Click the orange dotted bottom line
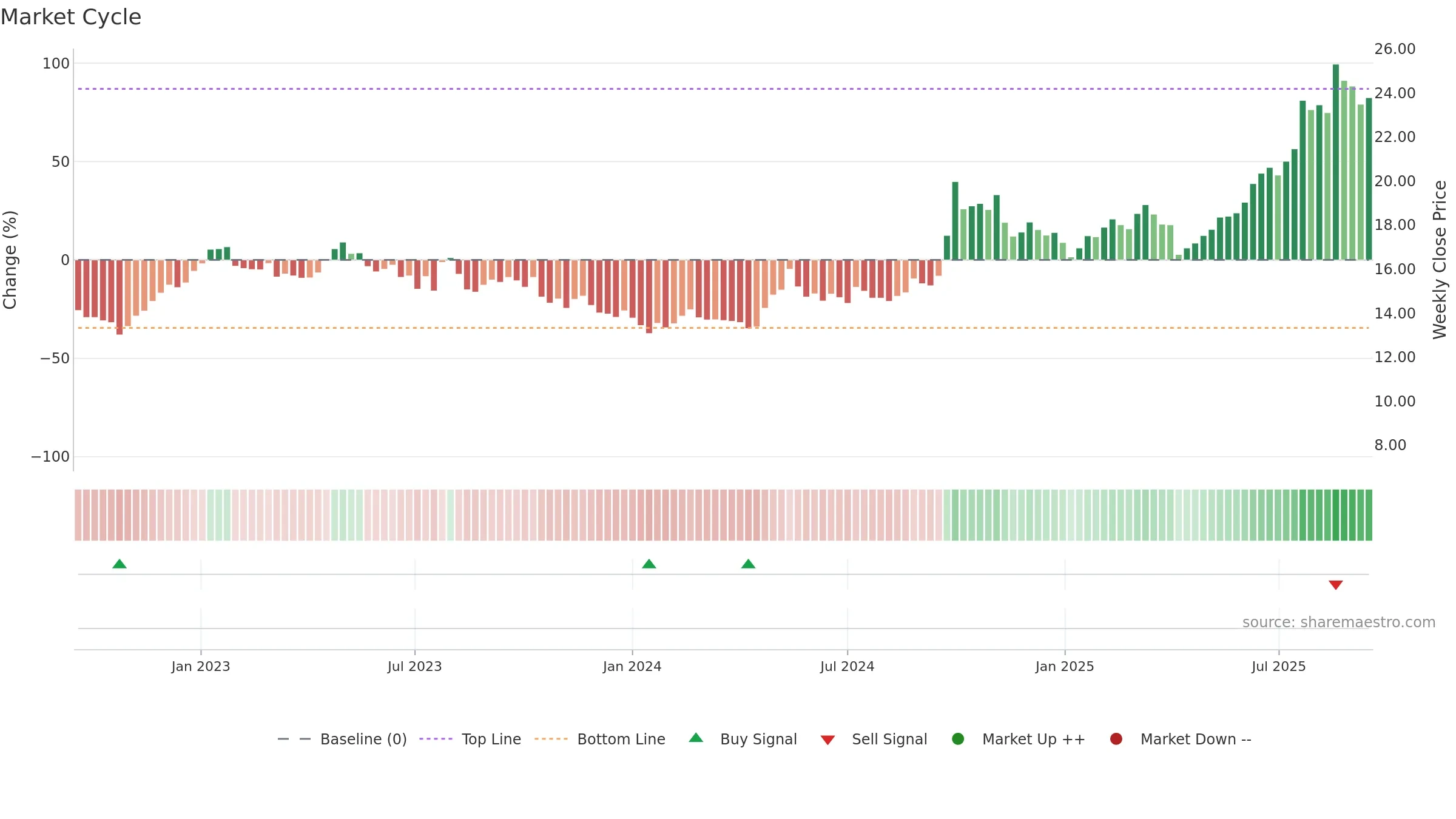The image size is (1456, 819). click(723, 328)
